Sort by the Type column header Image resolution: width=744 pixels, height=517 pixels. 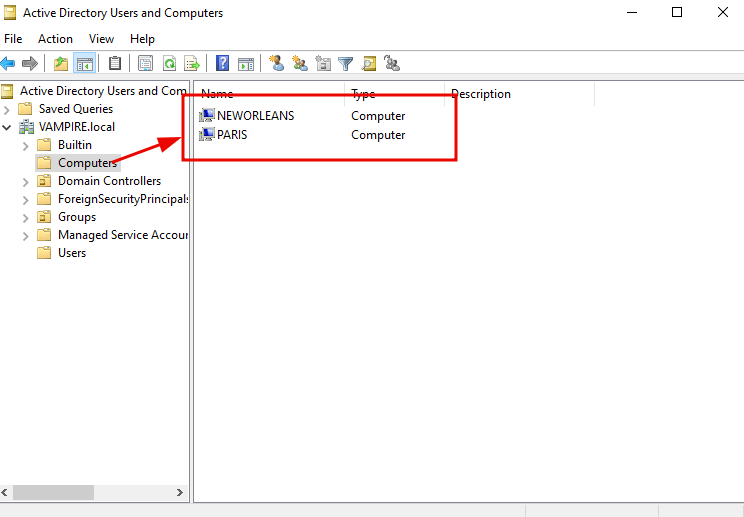click(x=395, y=94)
